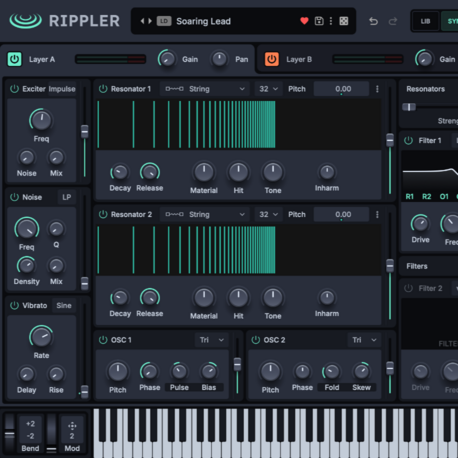The height and width of the screenshot is (458, 458).
Task: Click the Exciter level vertical slider
Action: (85, 132)
